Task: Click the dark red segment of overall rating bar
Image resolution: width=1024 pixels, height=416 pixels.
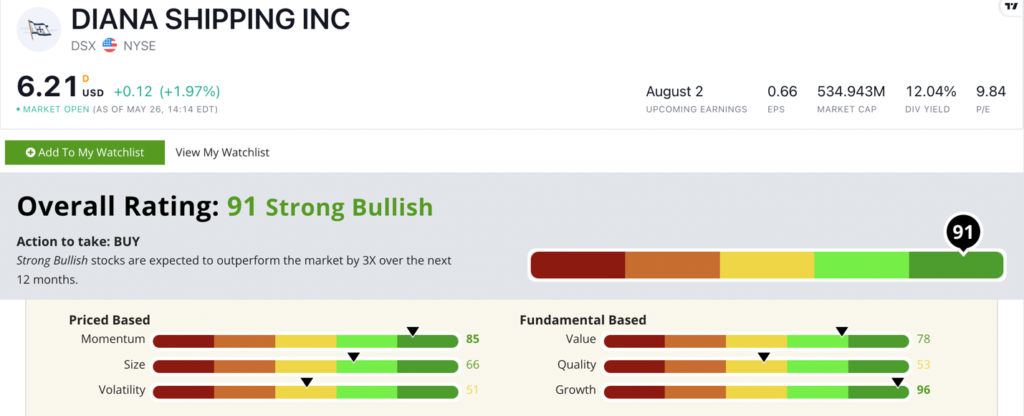Action: [577, 265]
